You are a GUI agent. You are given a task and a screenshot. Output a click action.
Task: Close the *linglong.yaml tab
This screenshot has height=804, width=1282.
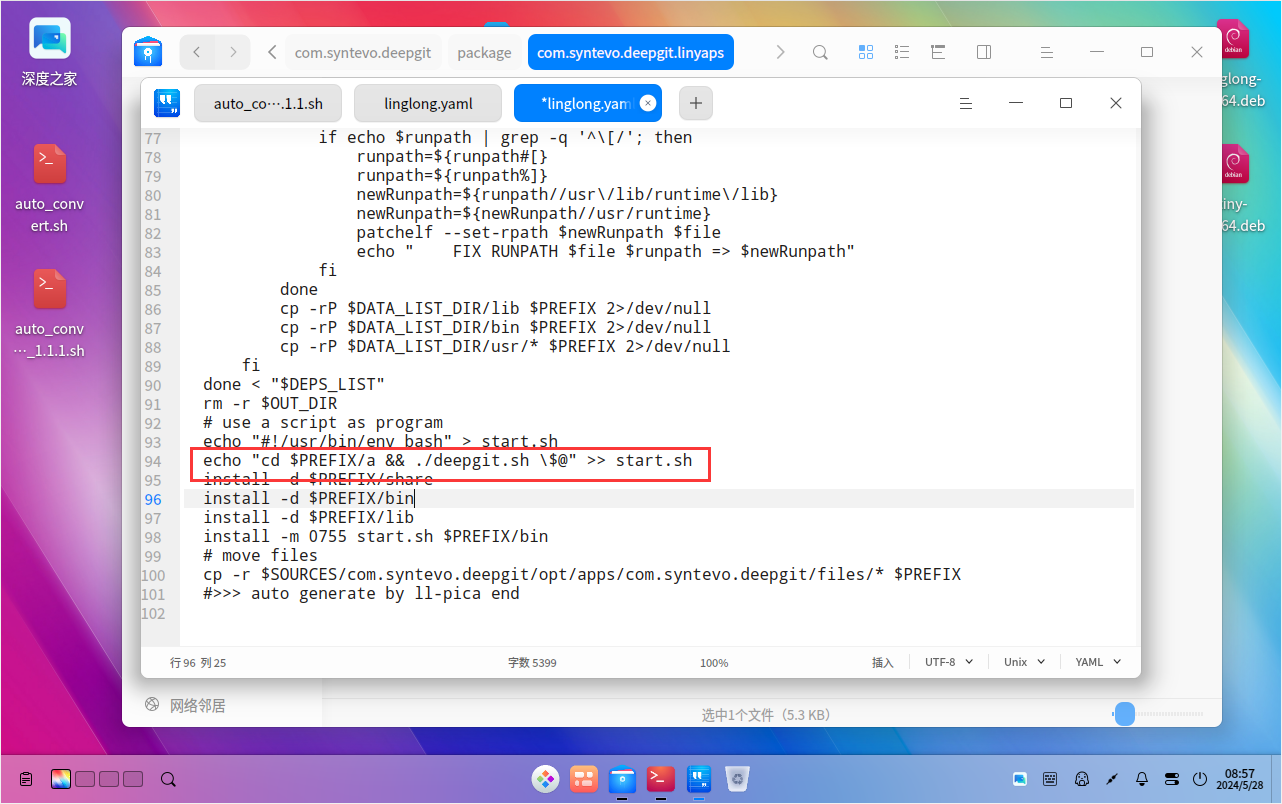(647, 103)
